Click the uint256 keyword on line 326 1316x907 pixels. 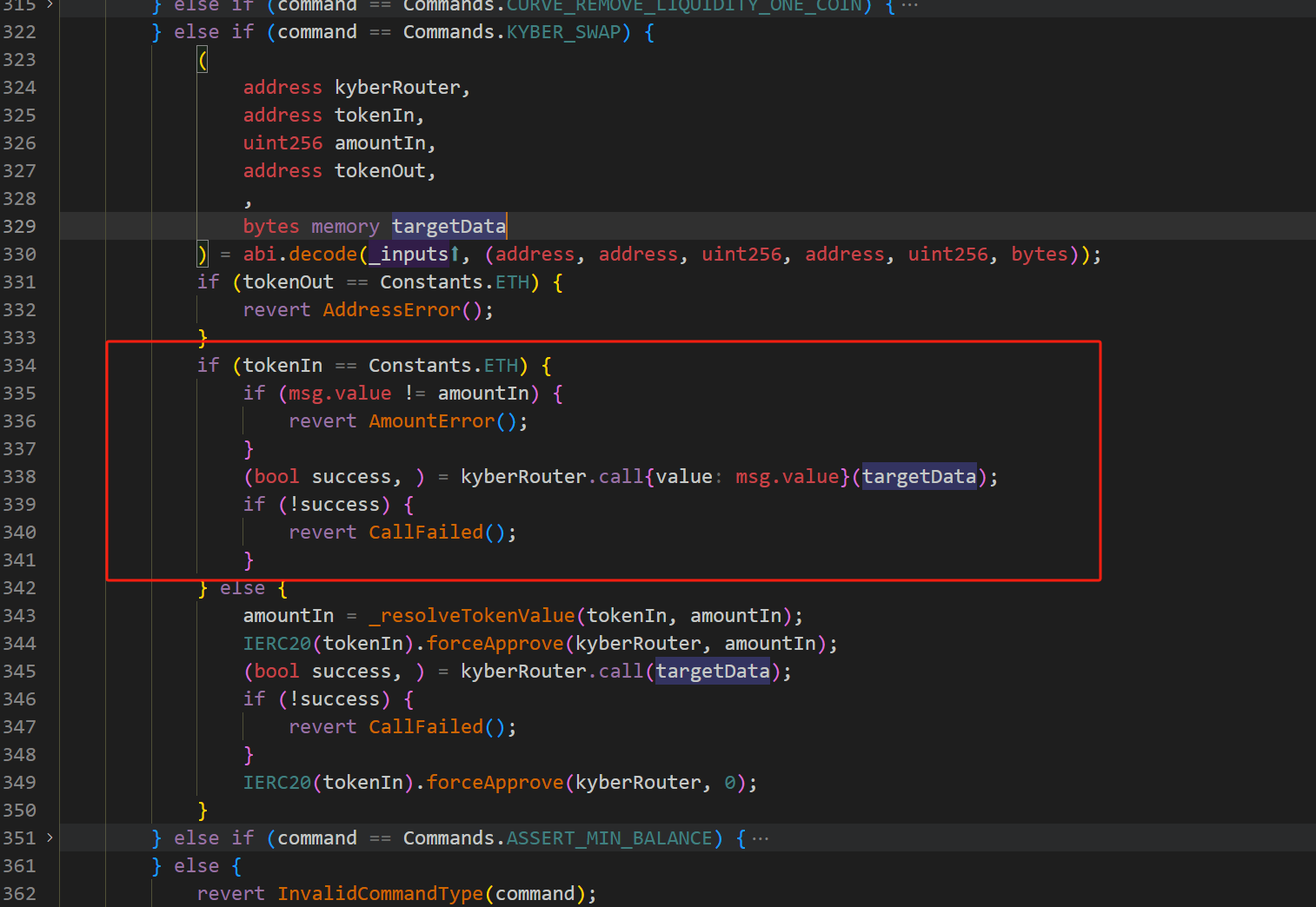[x=282, y=143]
